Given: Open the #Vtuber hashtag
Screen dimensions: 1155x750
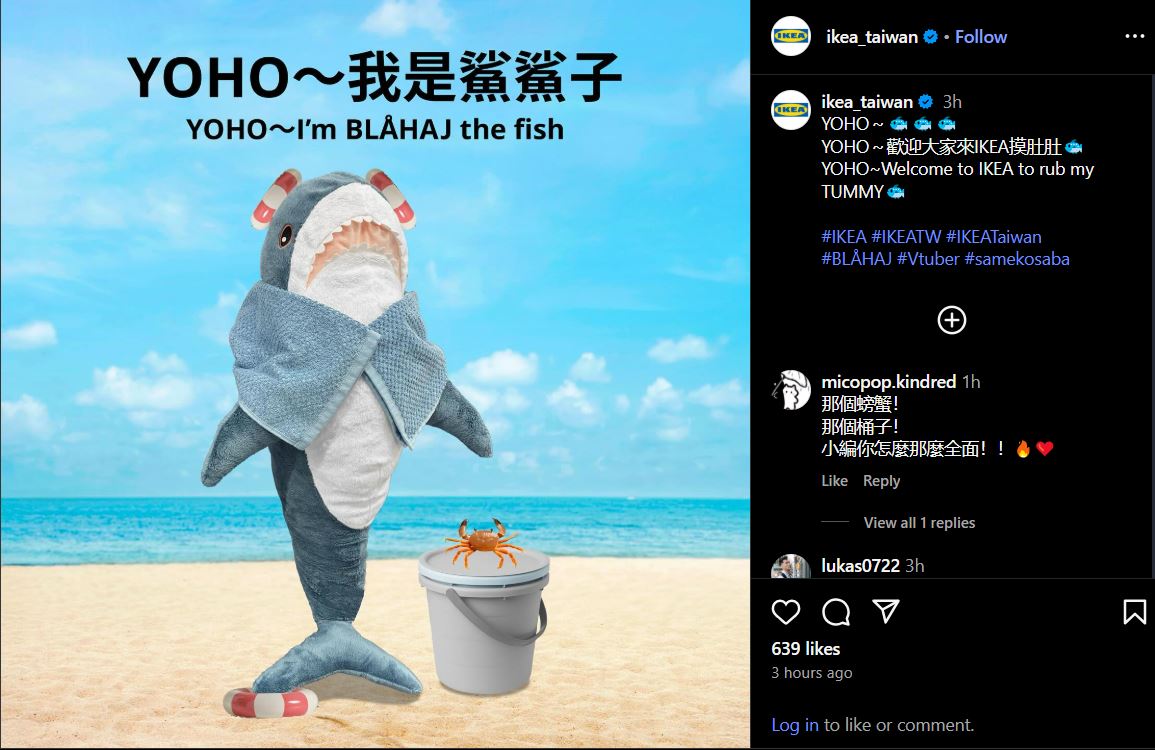Looking at the screenshot, I should (x=928, y=259).
